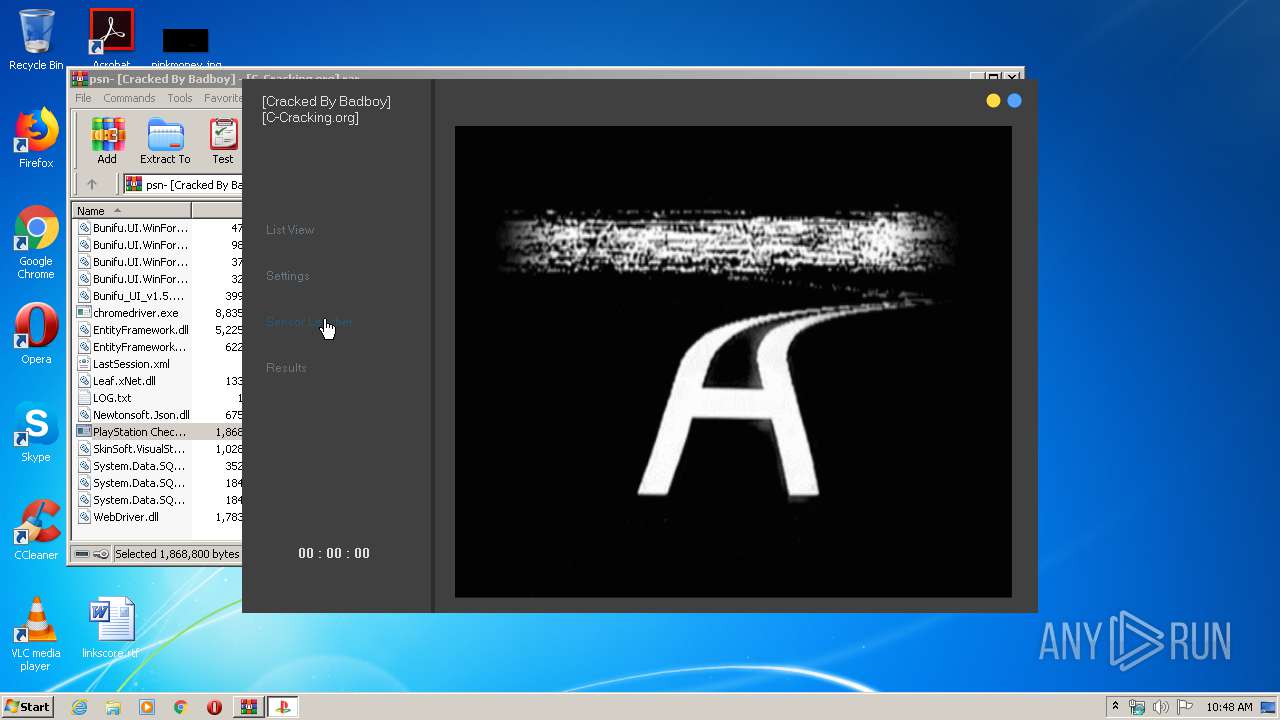Image resolution: width=1280 pixels, height=720 pixels.
Task: Click the Test icon in WinRAR
Action: tap(223, 141)
